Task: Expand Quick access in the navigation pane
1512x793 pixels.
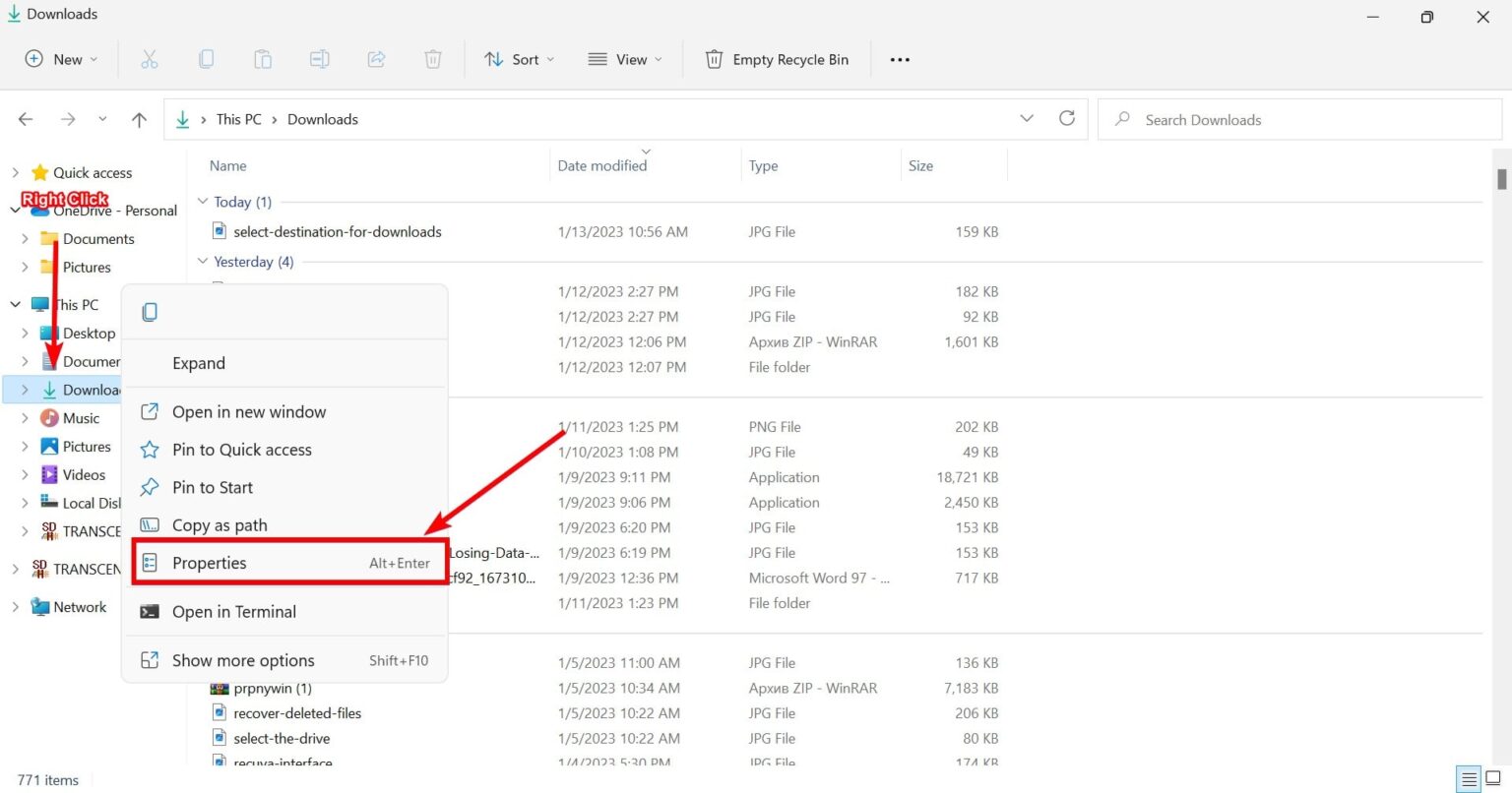Action: [x=15, y=172]
